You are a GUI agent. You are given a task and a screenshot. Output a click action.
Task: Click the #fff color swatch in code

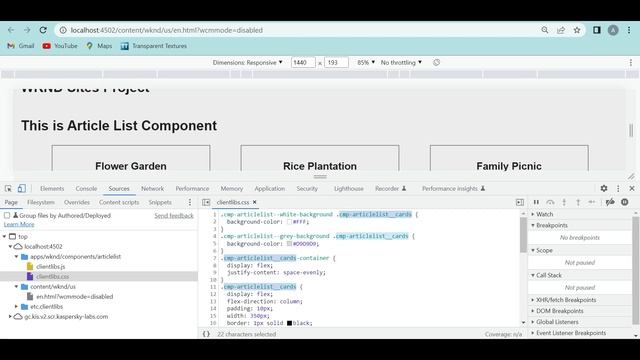tap(289, 222)
